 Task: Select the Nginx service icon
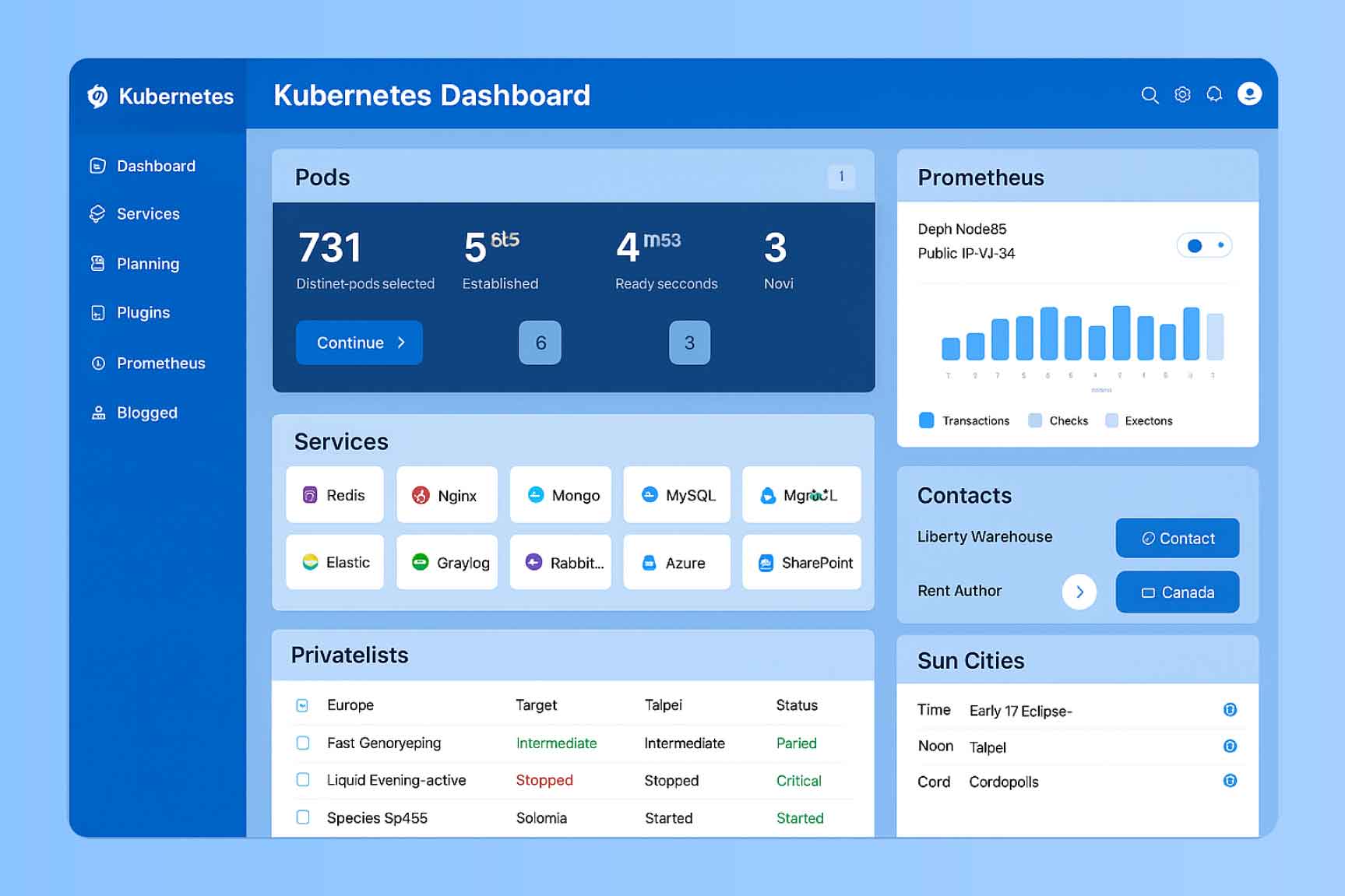pyautogui.click(x=421, y=494)
